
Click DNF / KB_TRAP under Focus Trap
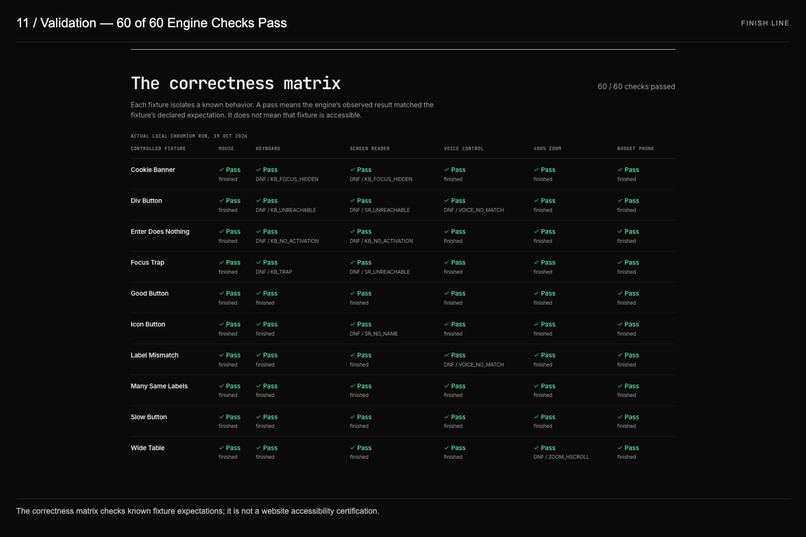coord(274,272)
